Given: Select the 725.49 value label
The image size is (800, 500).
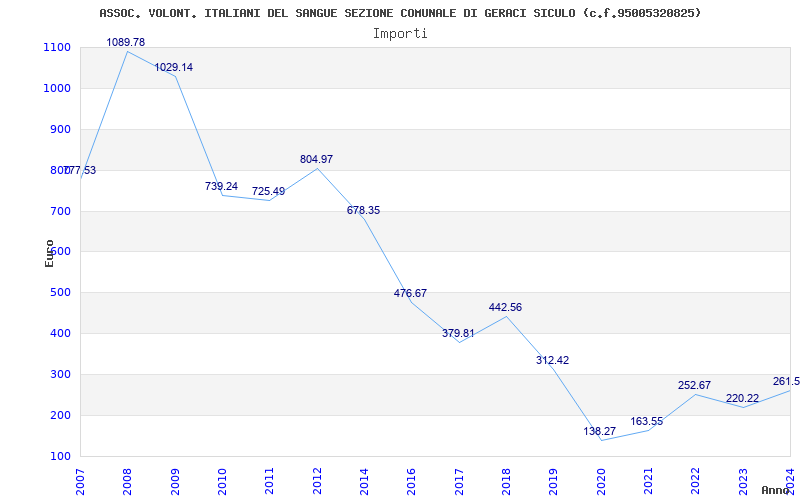Looking at the screenshot, I should (x=268, y=191).
